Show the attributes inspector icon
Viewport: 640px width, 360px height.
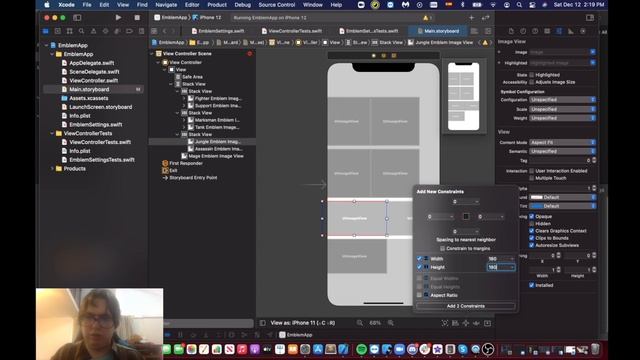point(559,31)
